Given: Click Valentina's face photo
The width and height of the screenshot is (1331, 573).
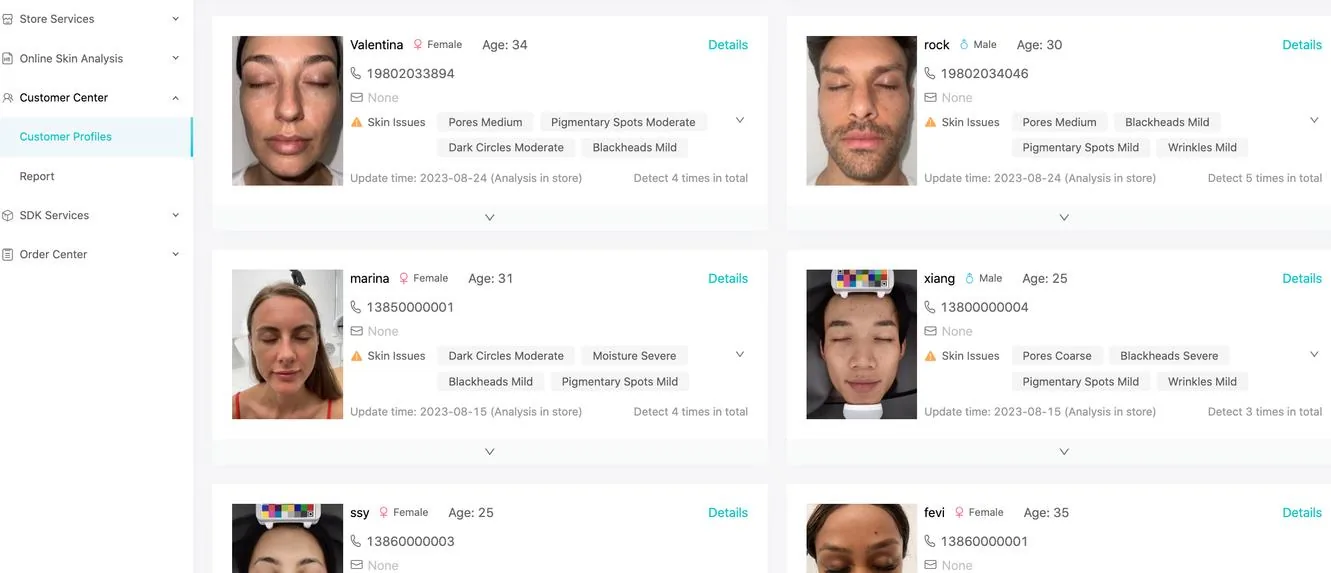Looking at the screenshot, I should pyautogui.click(x=288, y=111).
